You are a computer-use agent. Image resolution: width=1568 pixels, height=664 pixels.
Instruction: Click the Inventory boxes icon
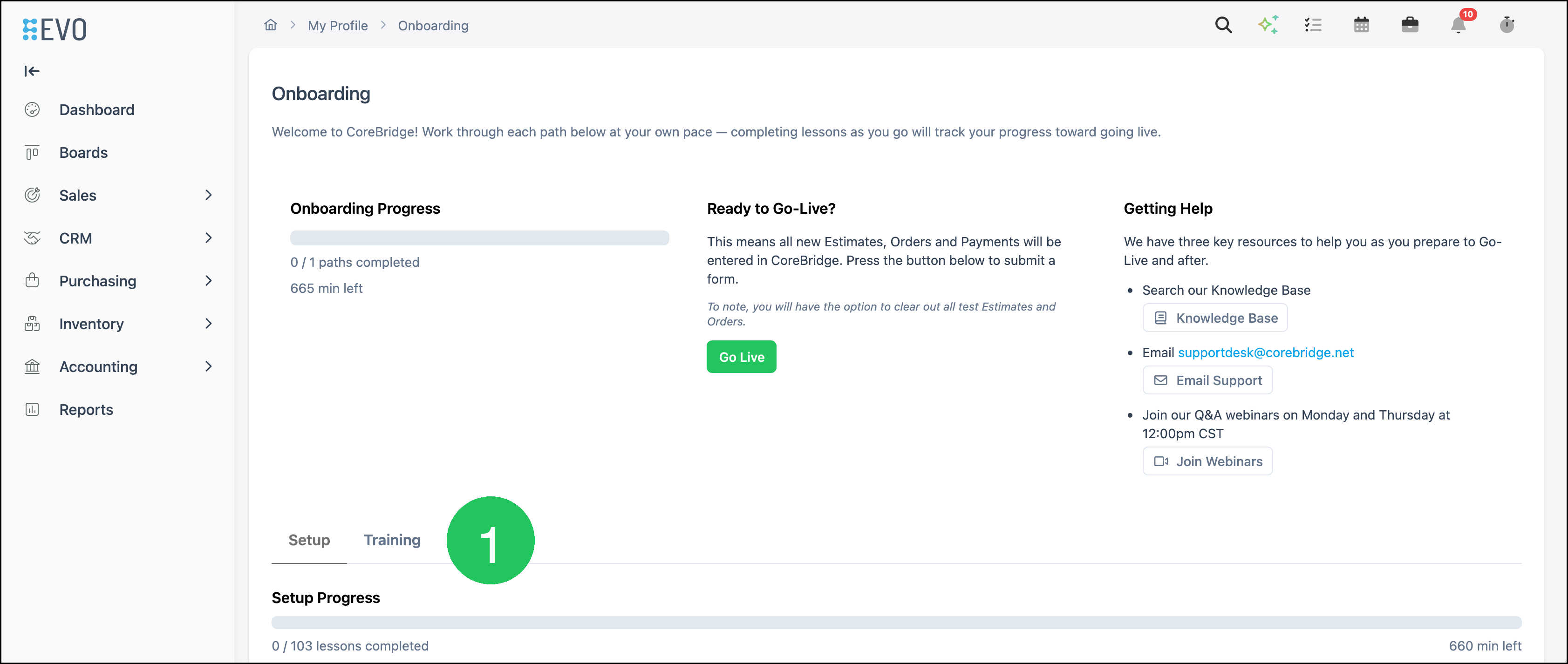coord(32,324)
